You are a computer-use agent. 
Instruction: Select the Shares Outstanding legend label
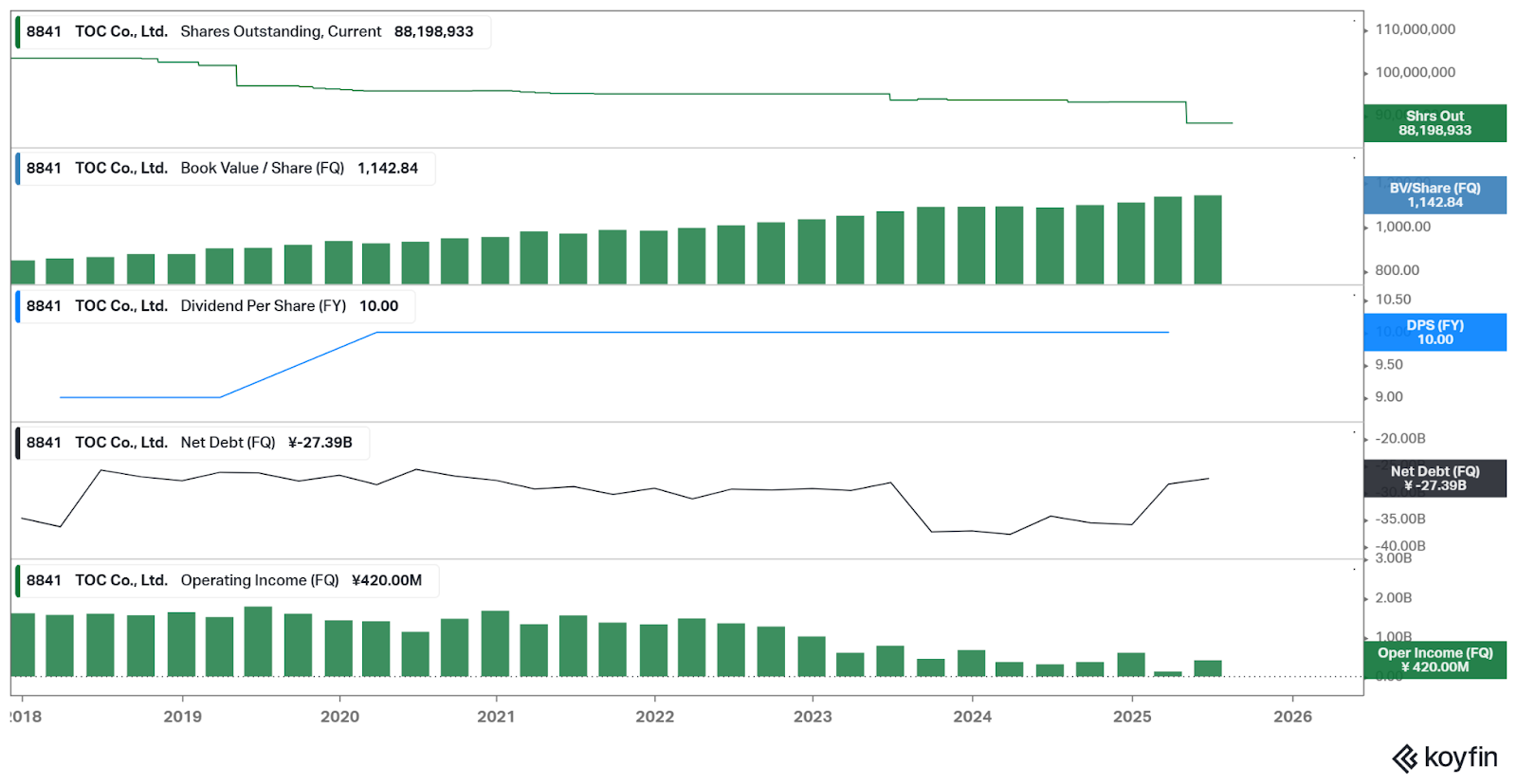pos(253,31)
